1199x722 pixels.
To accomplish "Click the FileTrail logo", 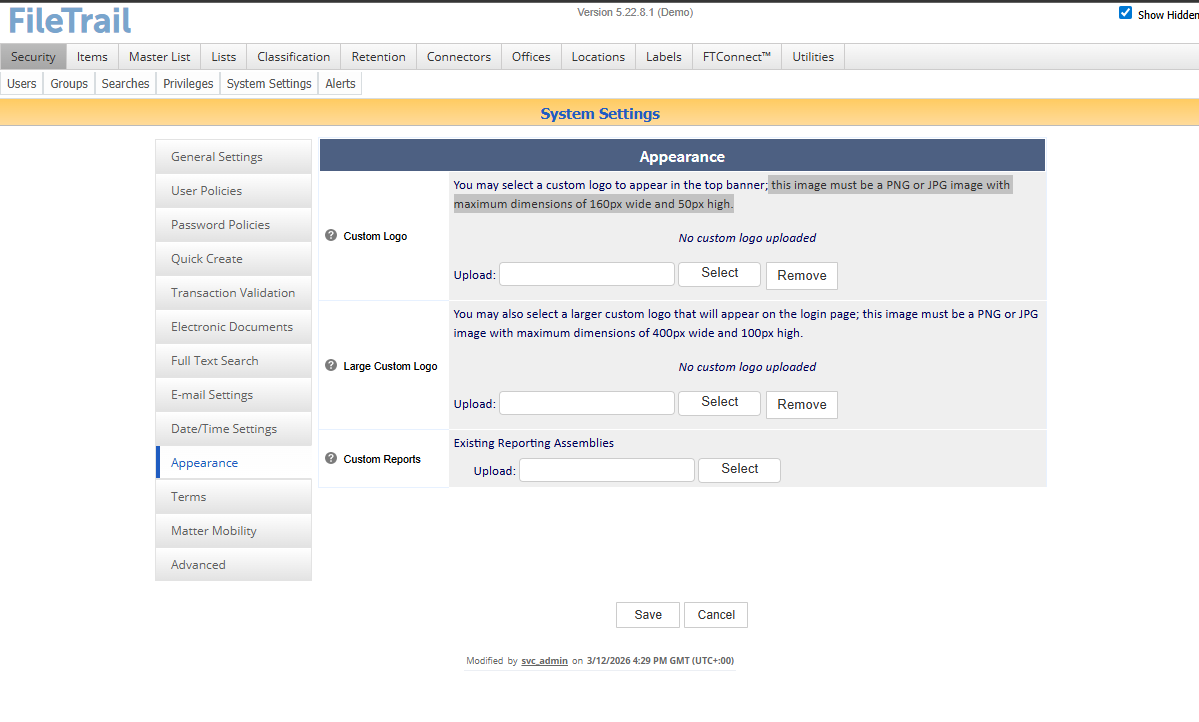I will pos(70,21).
